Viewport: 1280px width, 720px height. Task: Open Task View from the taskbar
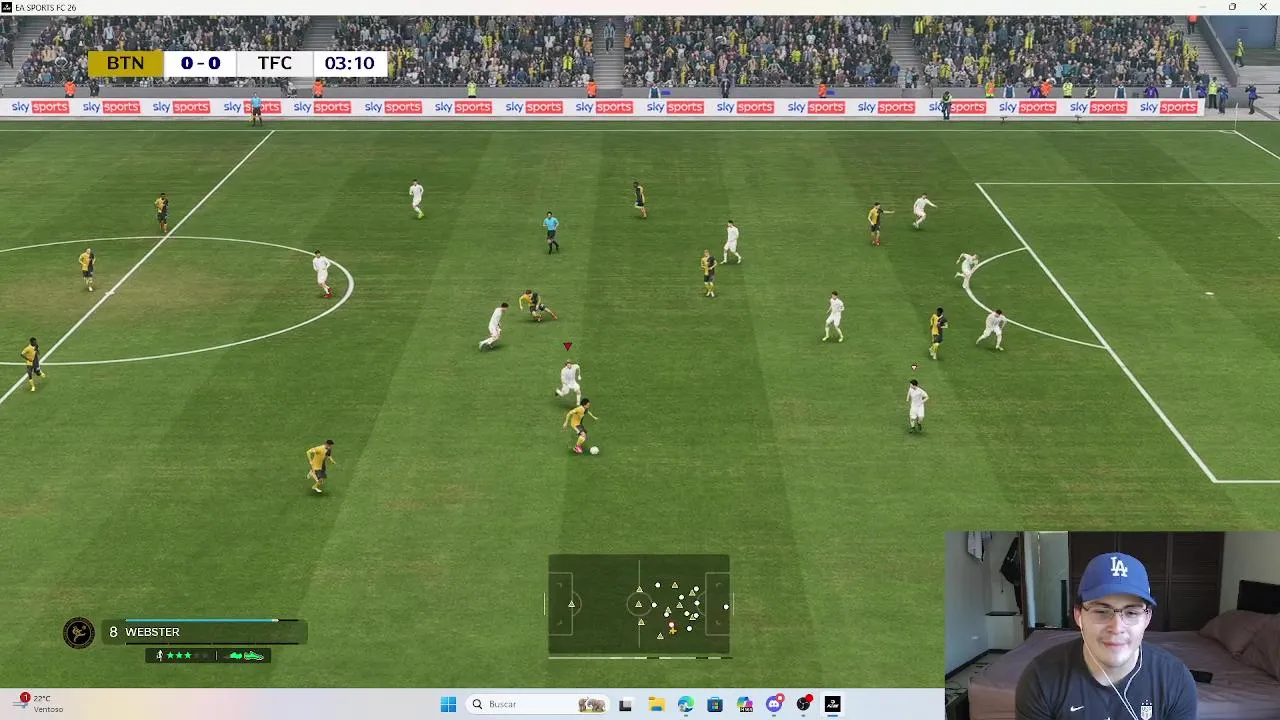point(625,704)
